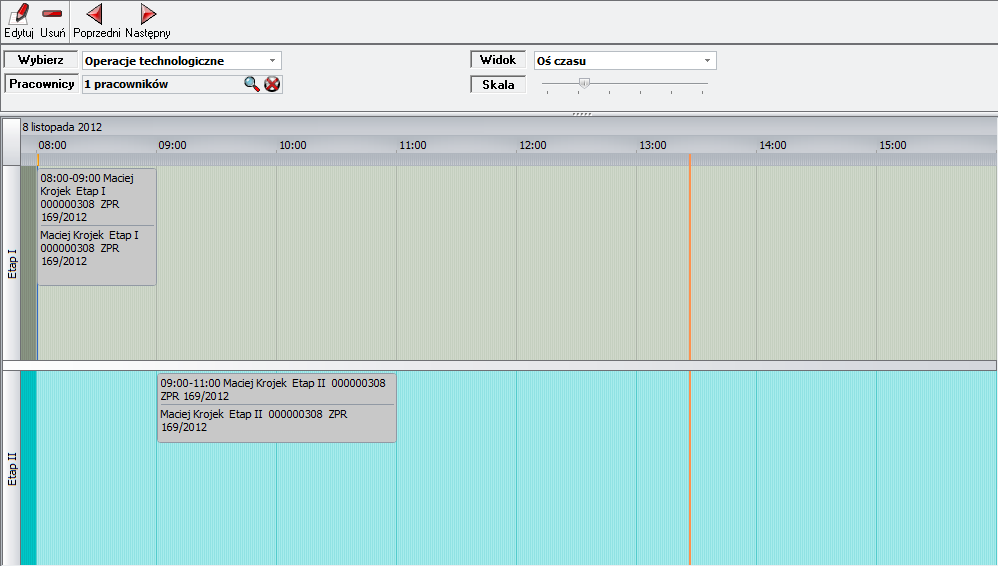Click the 08:00 time label
This screenshot has width=998, height=566.
pyautogui.click(x=52, y=145)
